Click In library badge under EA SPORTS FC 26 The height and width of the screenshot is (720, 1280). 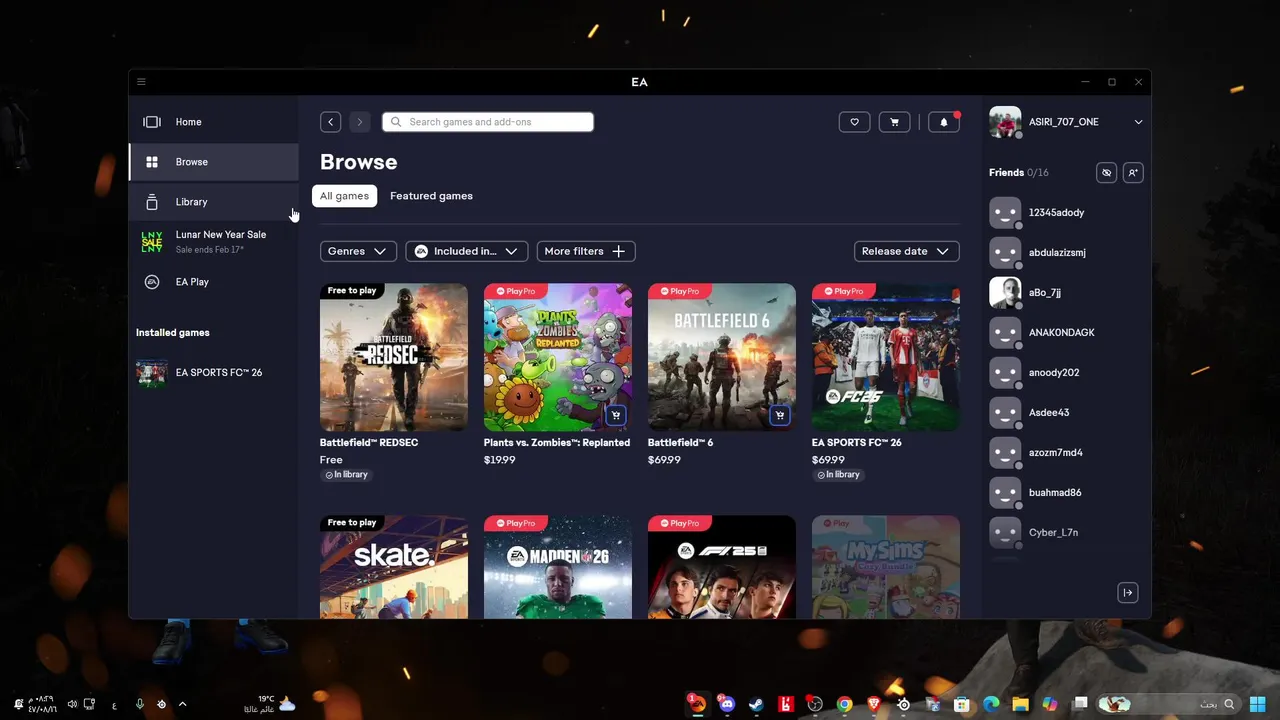(839, 475)
